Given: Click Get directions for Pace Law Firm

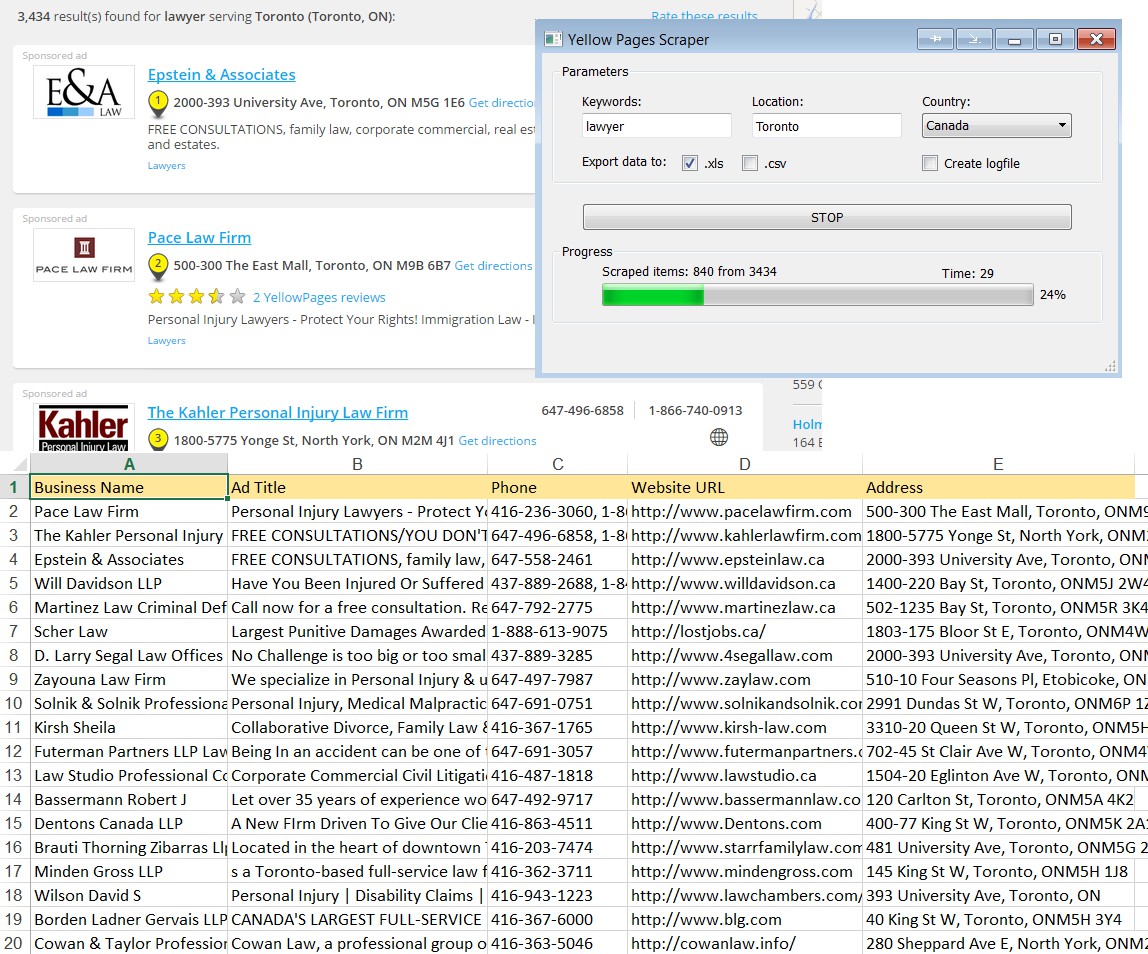Looking at the screenshot, I should pos(493,266).
